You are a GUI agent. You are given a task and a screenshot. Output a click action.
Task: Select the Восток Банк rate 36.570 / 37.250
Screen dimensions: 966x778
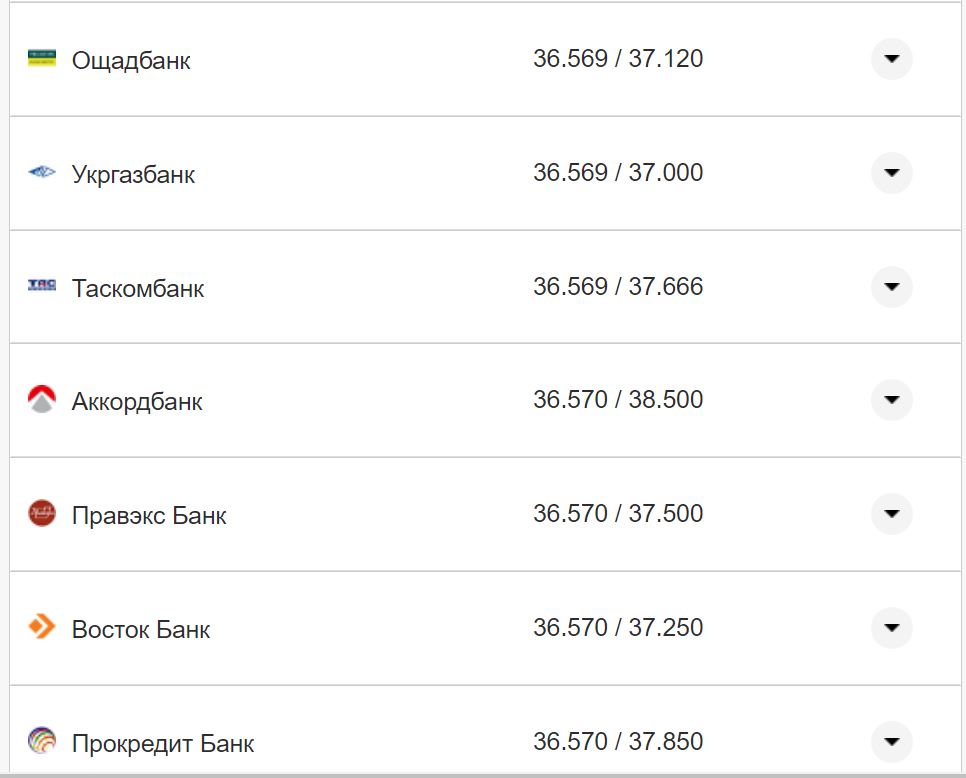click(x=618, y=628)
